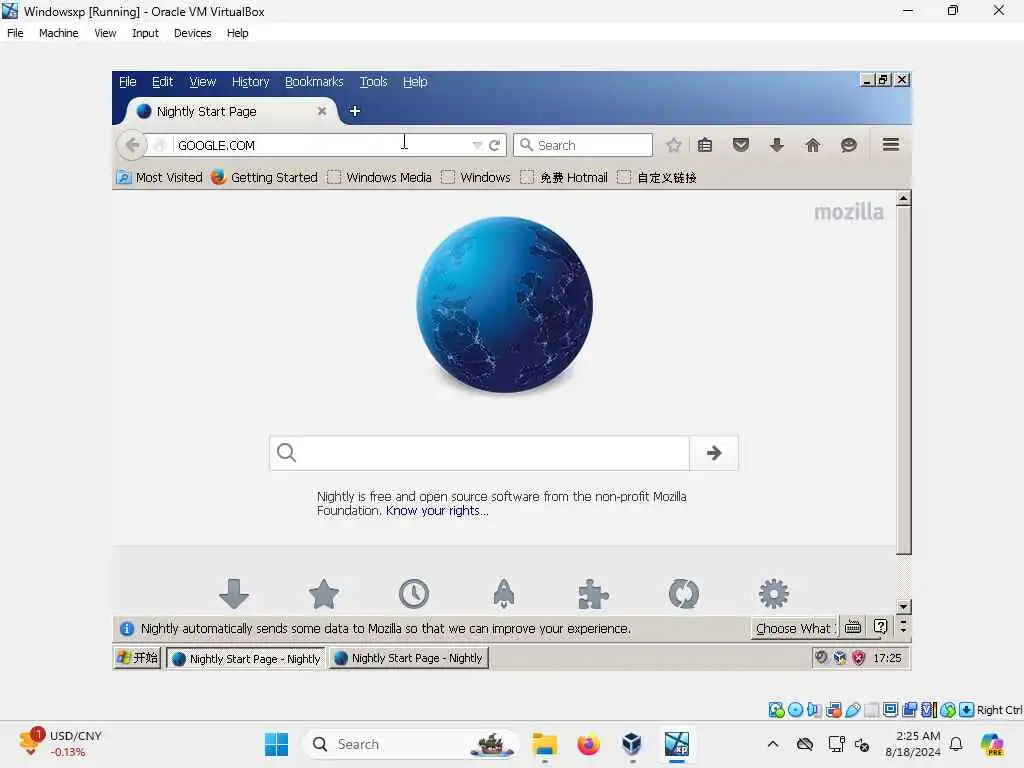The width and height of the screenshot is (1024, 768).
Task: Open Getting Started bookmark
Action: [264, 177]
